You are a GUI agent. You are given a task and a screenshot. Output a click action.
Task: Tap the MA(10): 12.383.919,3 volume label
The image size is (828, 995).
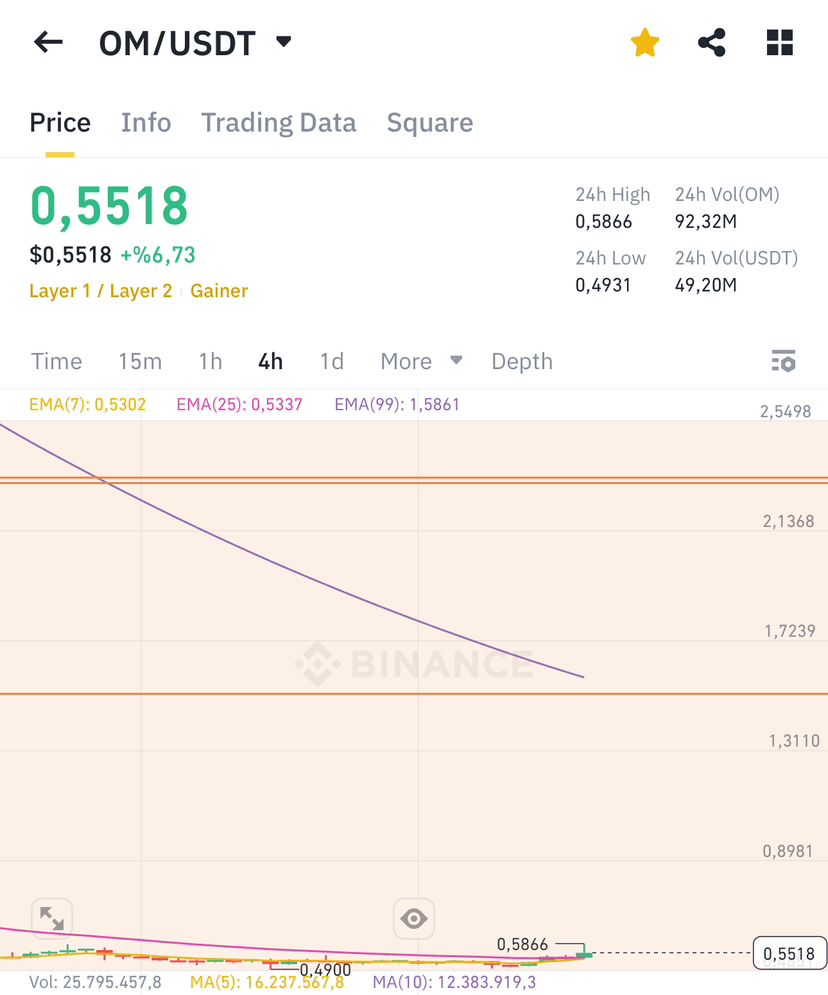tap(454, 982)
